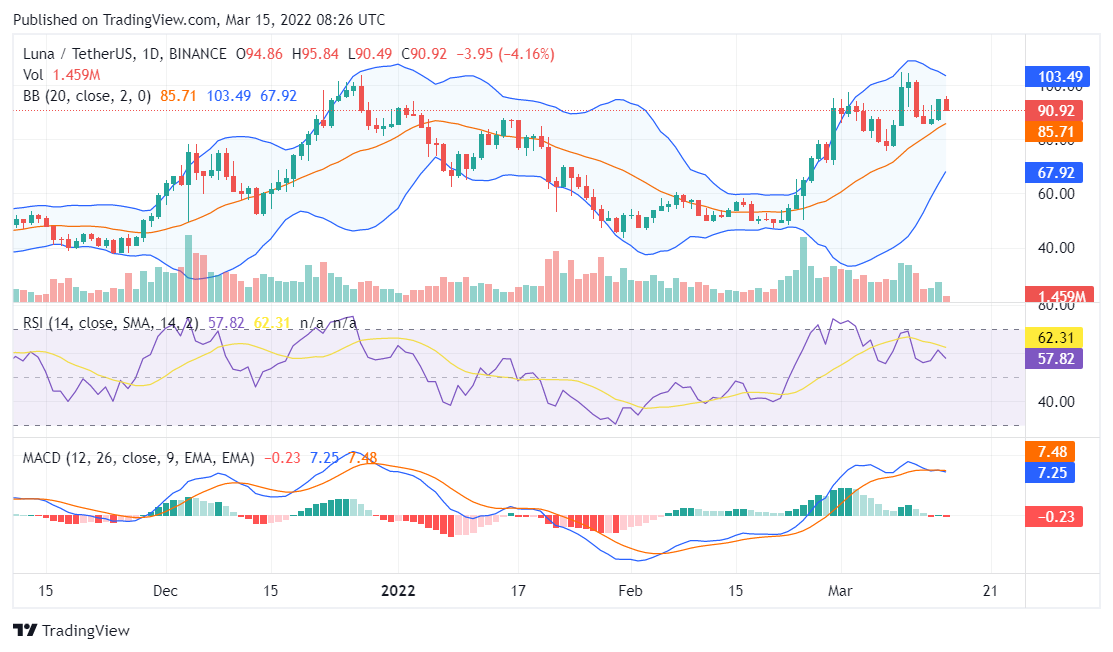Image resolution: width=1113 pixels, height=652 pixels.
Task: Select the RSI (14, close, SMA) indicator legend
Action: tap(110, 323)
